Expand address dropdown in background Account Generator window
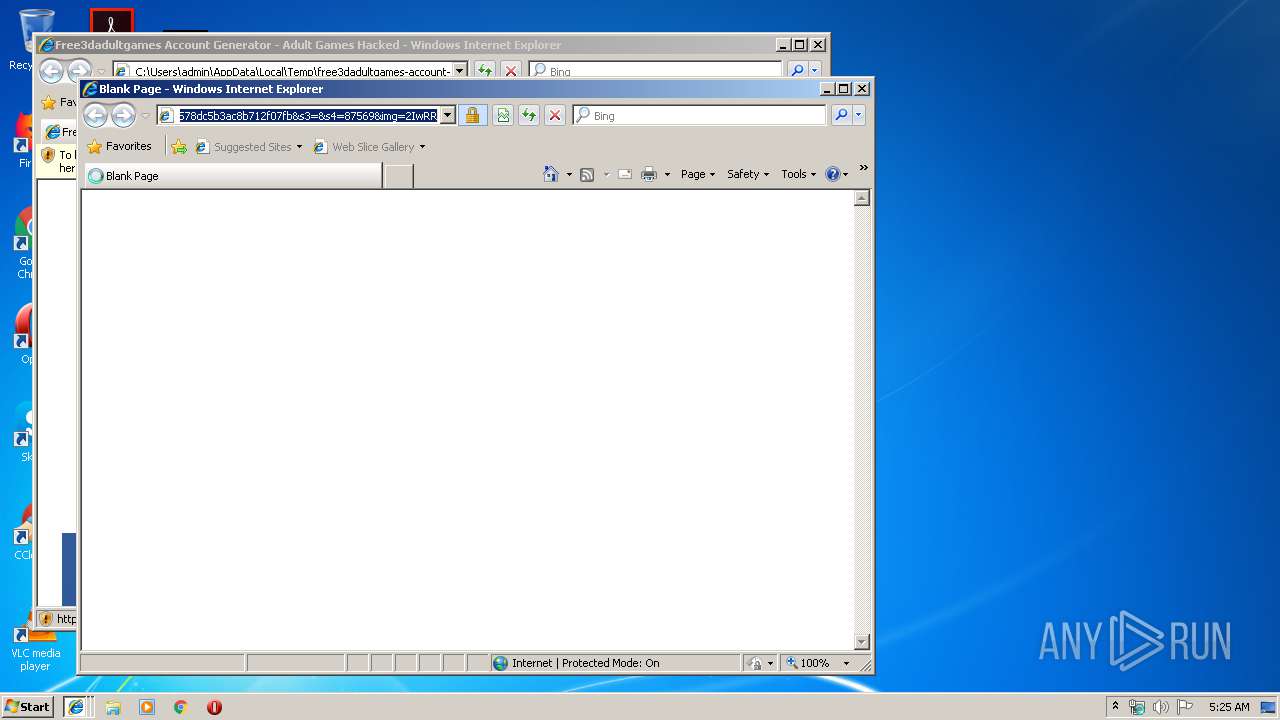This screenshot has width=1280, height=720. click(x=460, y=71)
